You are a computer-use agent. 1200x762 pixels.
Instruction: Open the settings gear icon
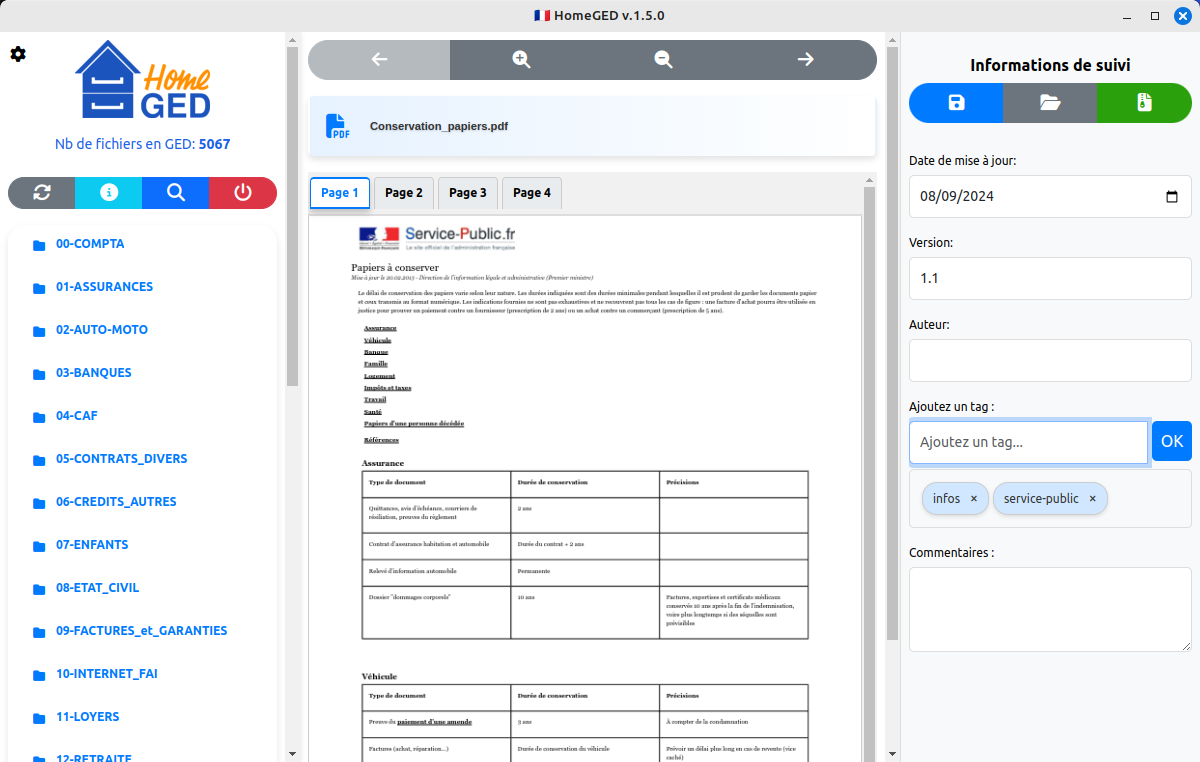(18, 54)
